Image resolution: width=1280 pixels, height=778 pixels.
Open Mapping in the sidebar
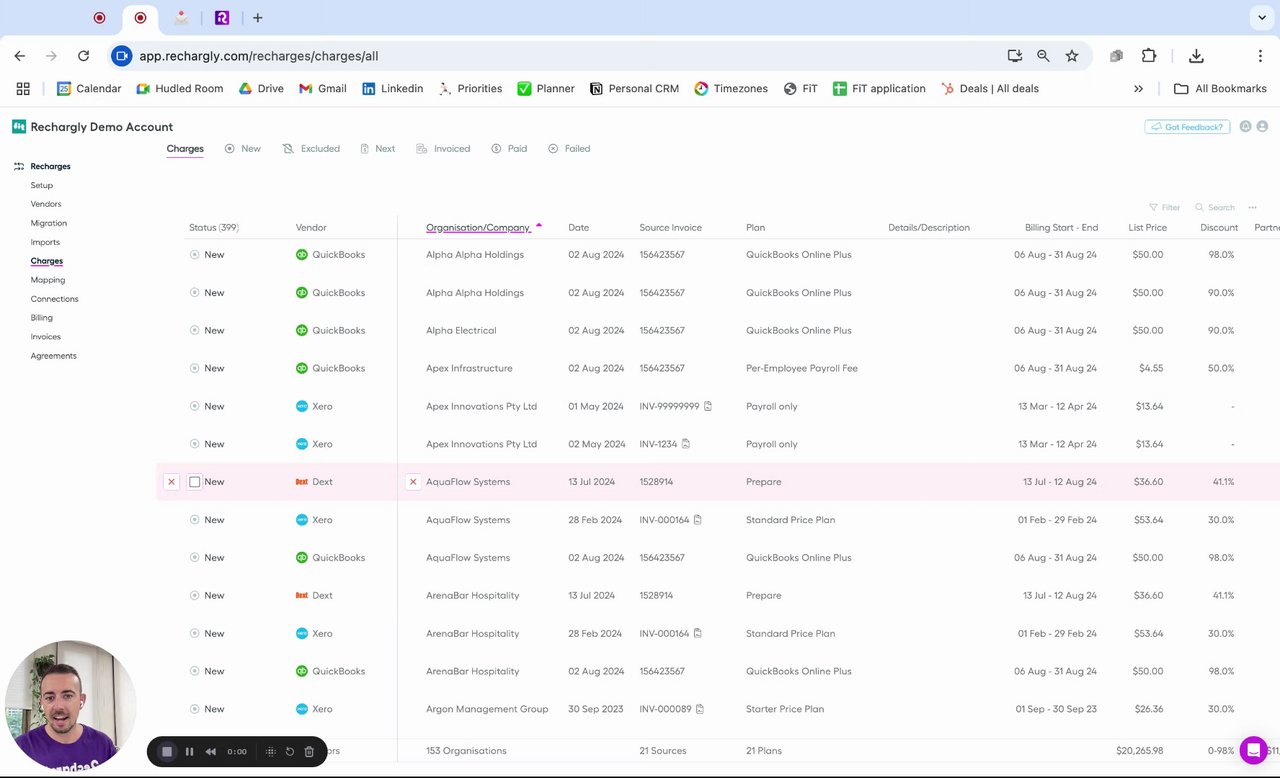[x=48, y=280]
